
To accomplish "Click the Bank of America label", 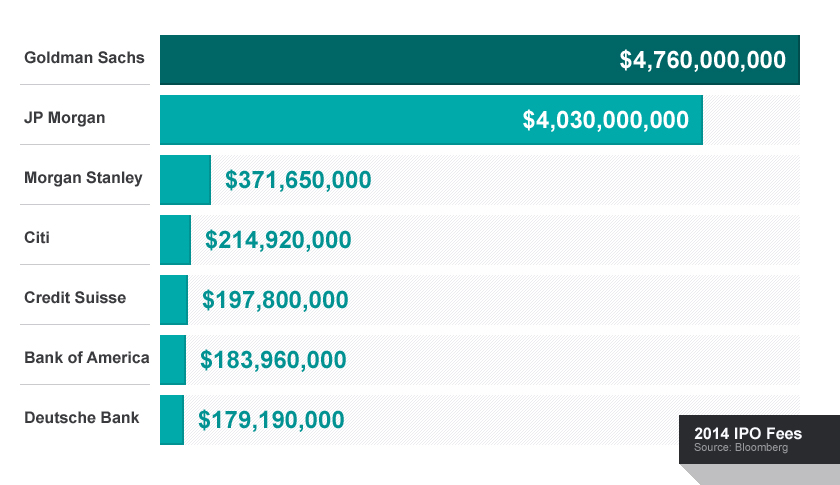I will tap(87, 358).
